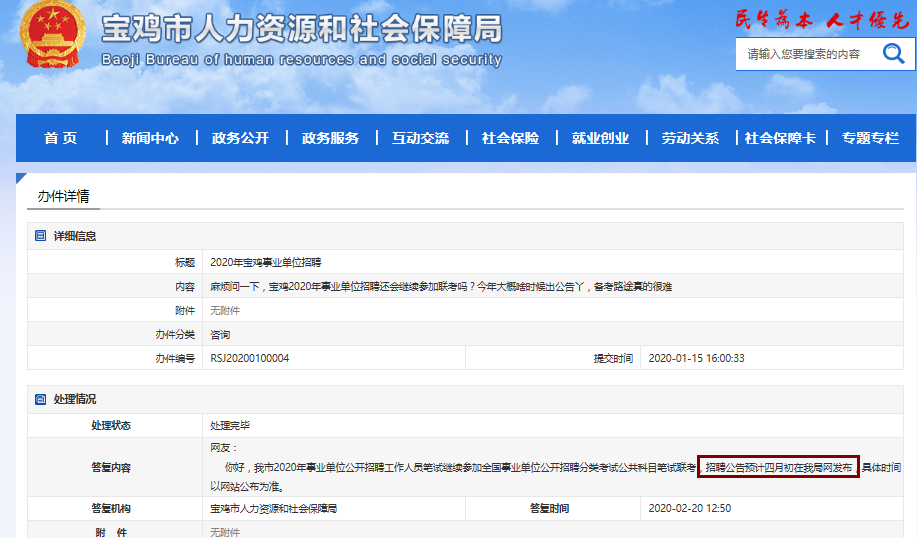The width and height of the screenshot is (917, 538).
Task: Click reply time 2020-02-20 12:50
Action: point(690,508)
